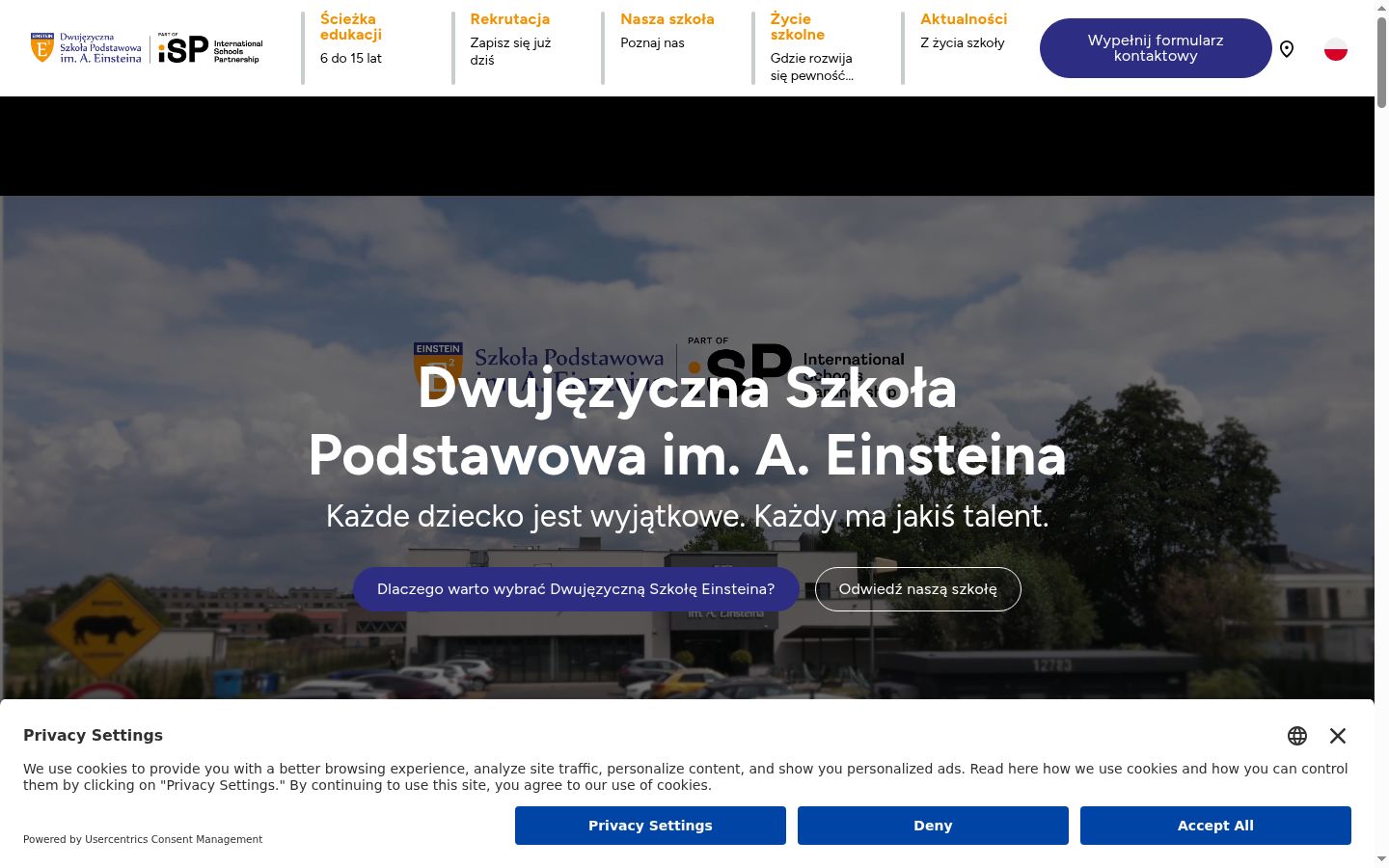
Task: Deny cookies in the banner
Action: 933,826
